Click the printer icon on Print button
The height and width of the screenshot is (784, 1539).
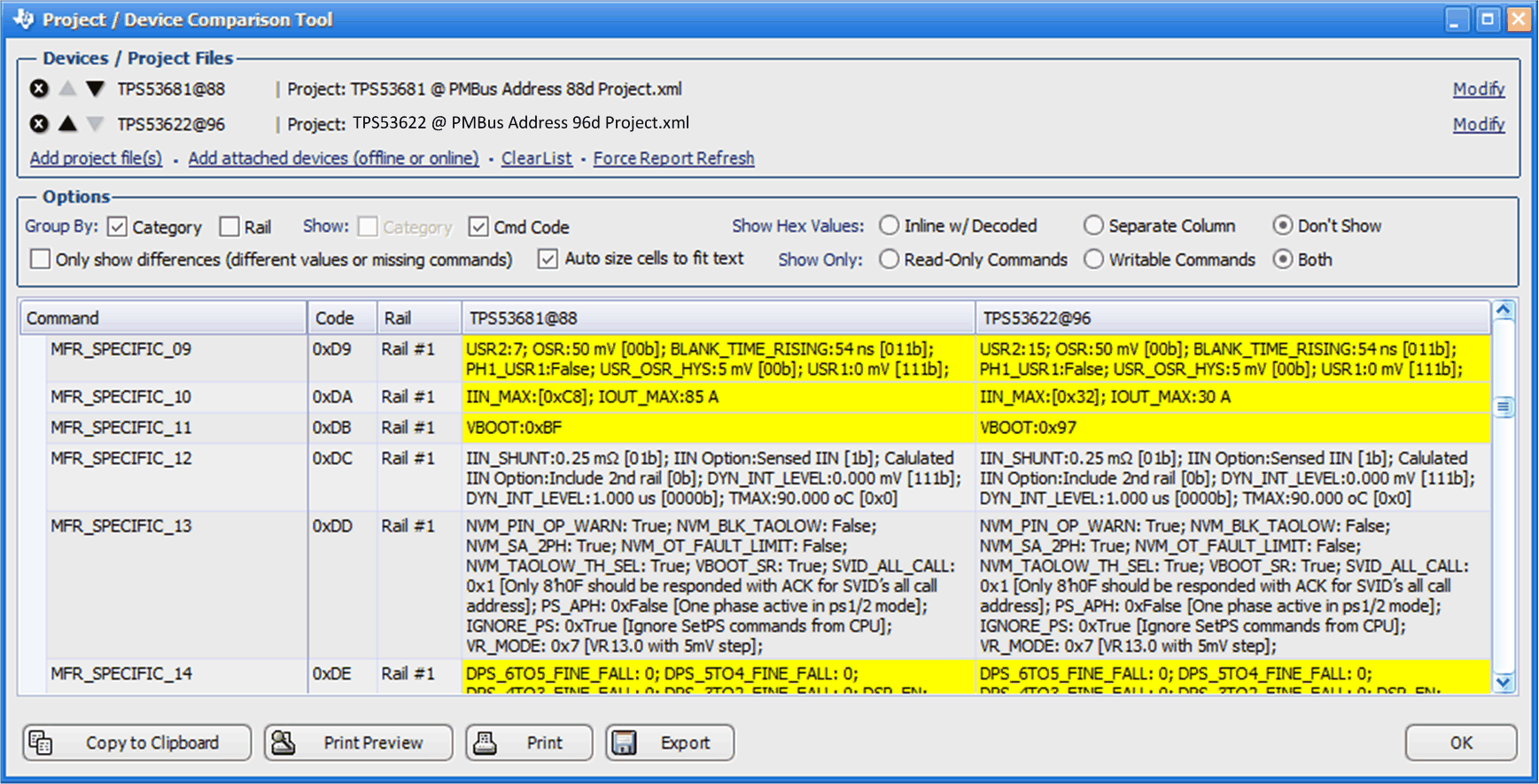485,742
